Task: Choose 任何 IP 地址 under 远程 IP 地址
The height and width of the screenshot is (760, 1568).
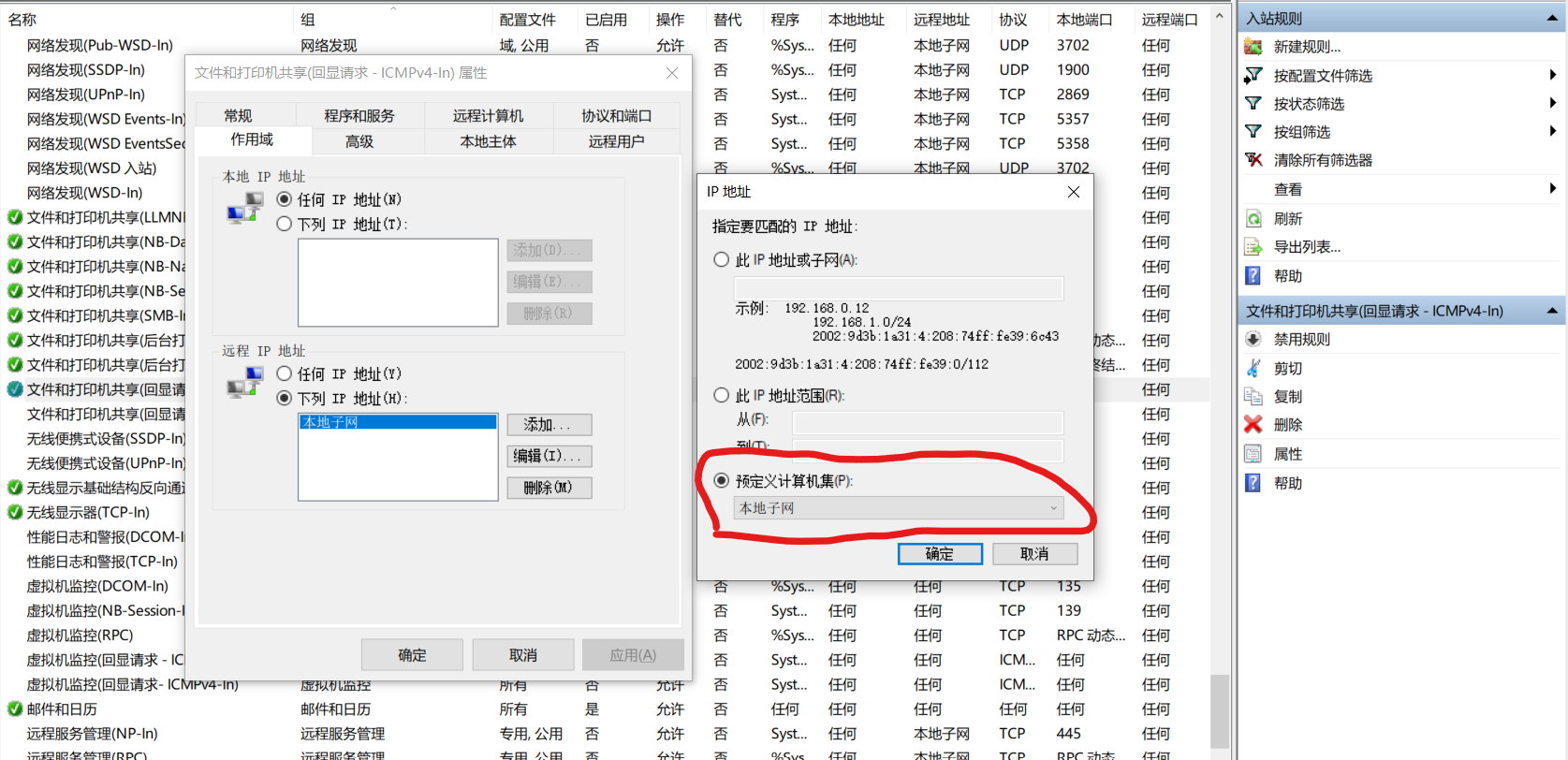Action: pyautogui.click(x=285, y=373)
